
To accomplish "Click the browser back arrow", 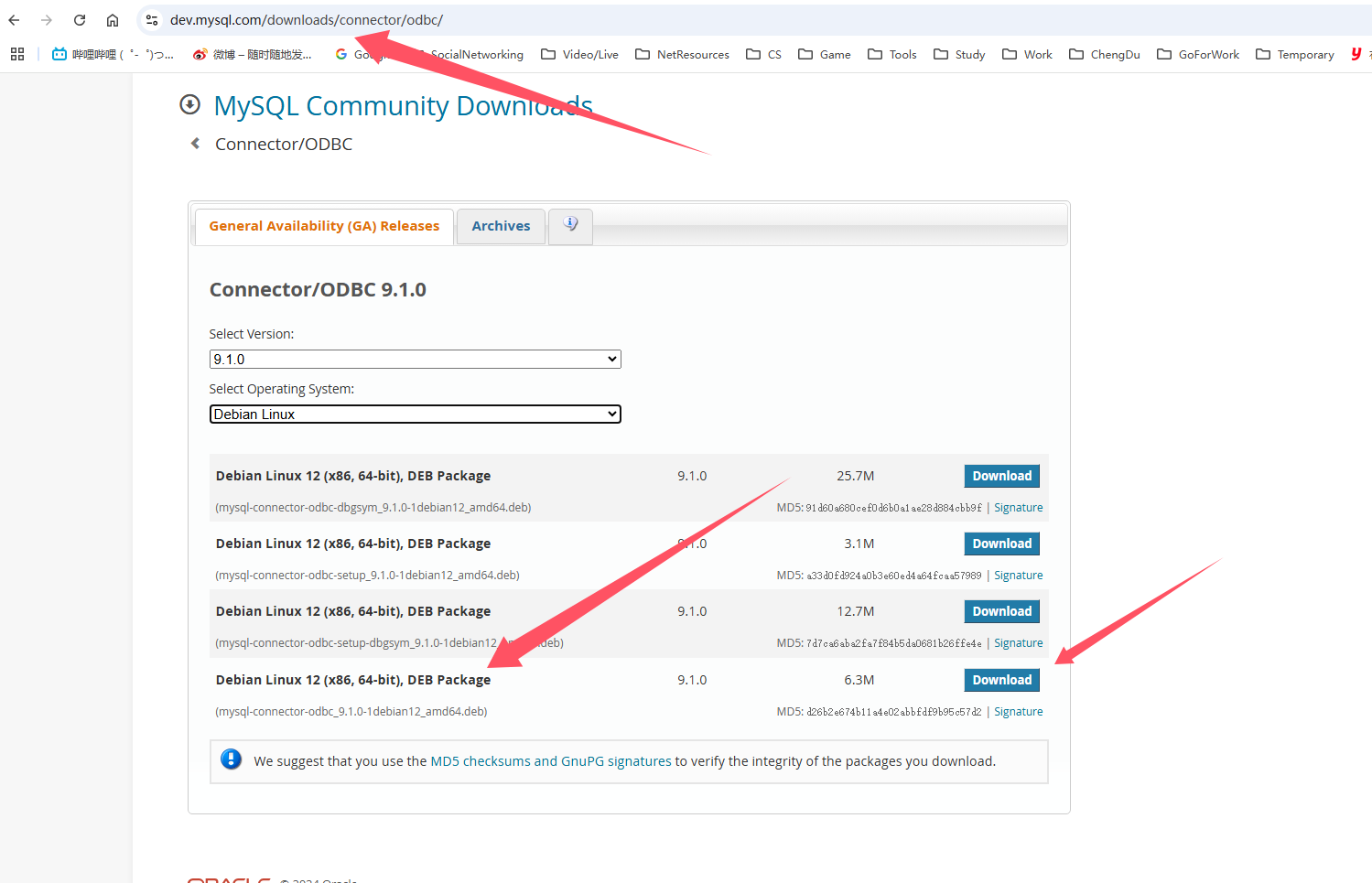I will pos(14,20).
